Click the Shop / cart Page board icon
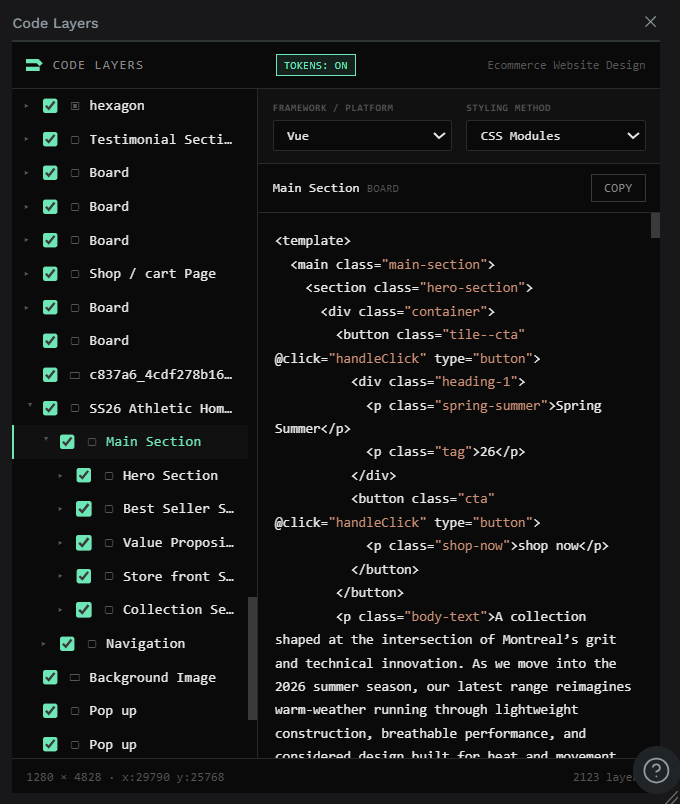Viewport: 680px width, 804px height. (75, 274)
